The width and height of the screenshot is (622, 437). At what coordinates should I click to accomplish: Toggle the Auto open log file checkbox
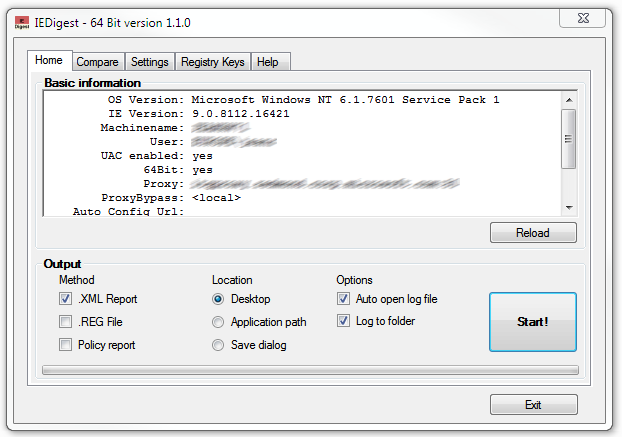tap(344, 299)
